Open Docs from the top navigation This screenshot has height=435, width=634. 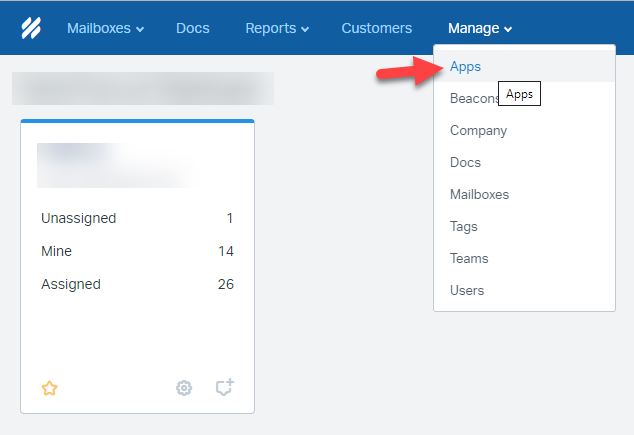tap(193, 28)
